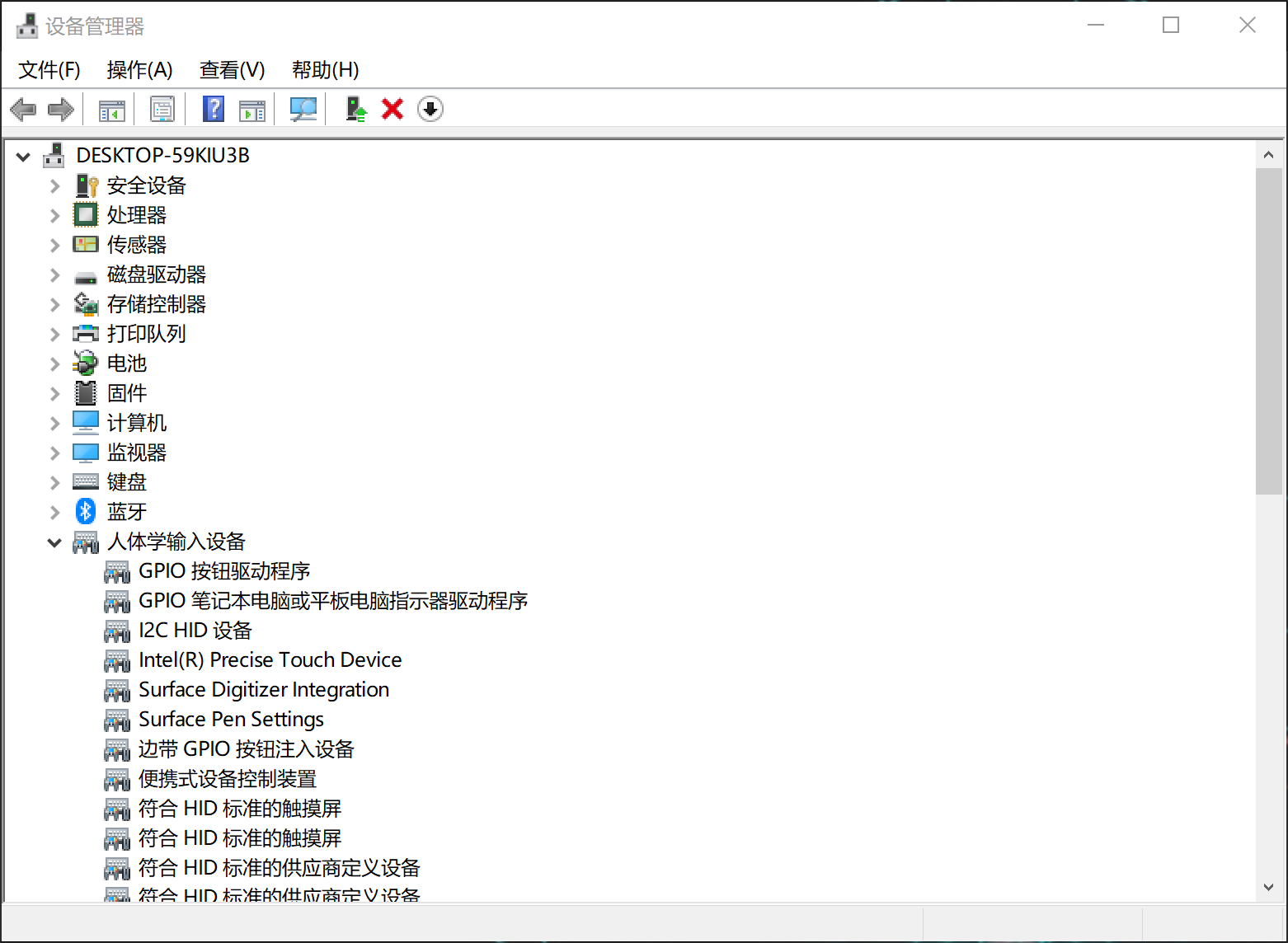Expand the 传感器 node
1288x943 pixels.
point(54,245)
